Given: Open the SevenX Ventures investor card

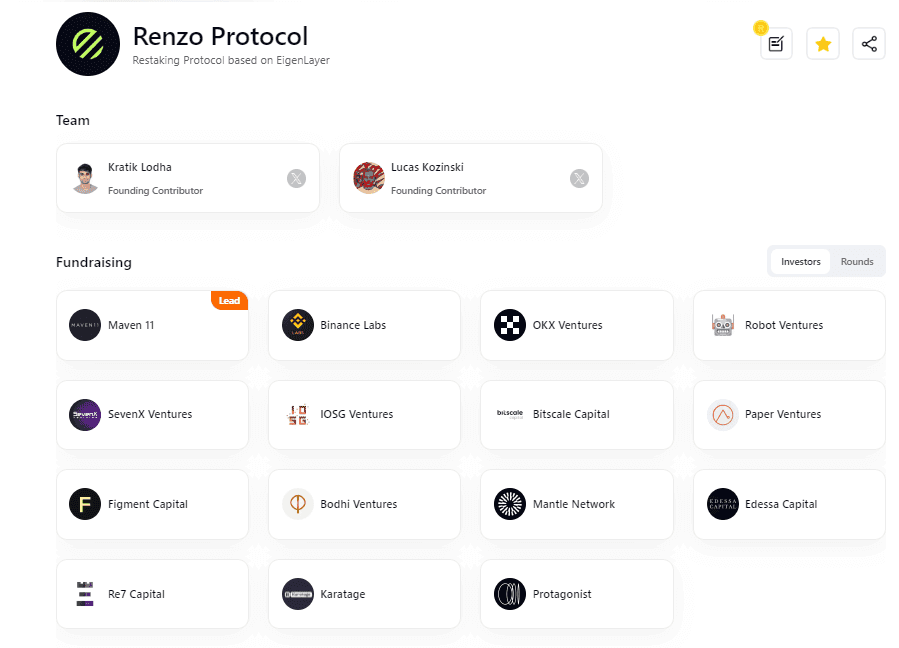Looking at the screenshot, I should point(152,415).
